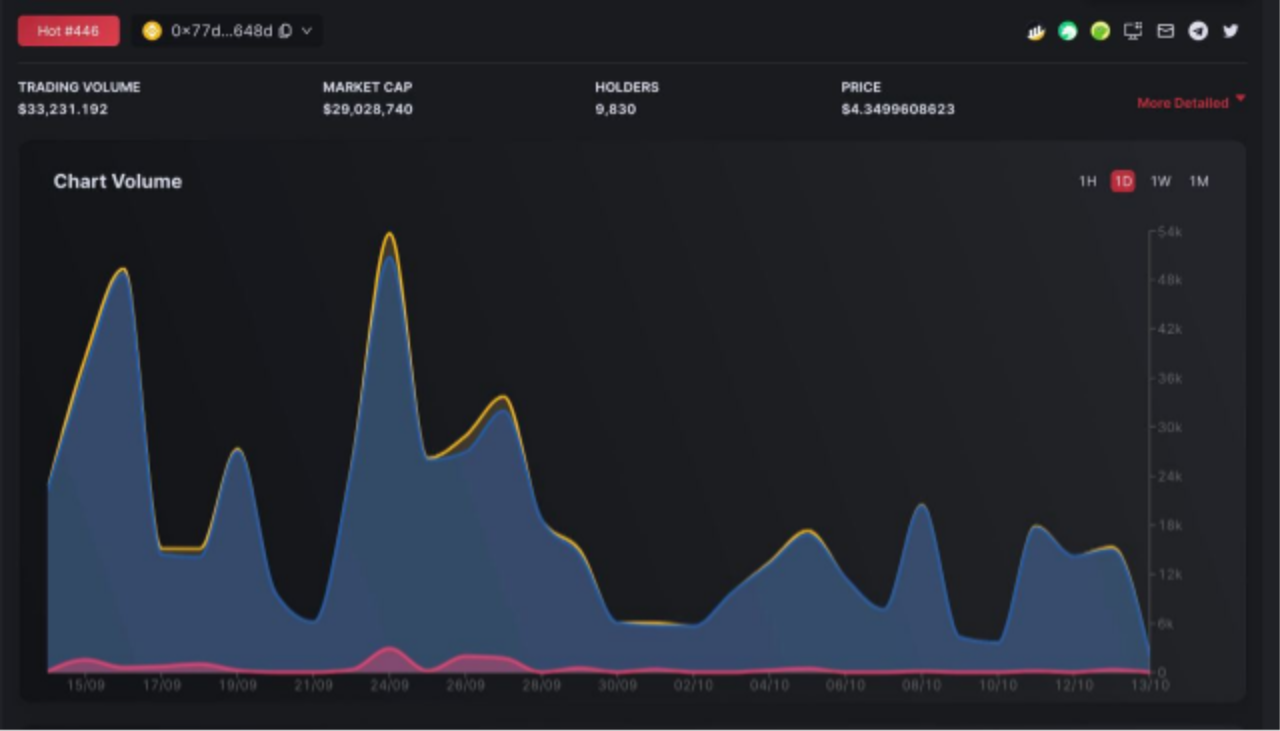Click the green dolphin circle icon
The image size is (1280, 731).
1068,31
